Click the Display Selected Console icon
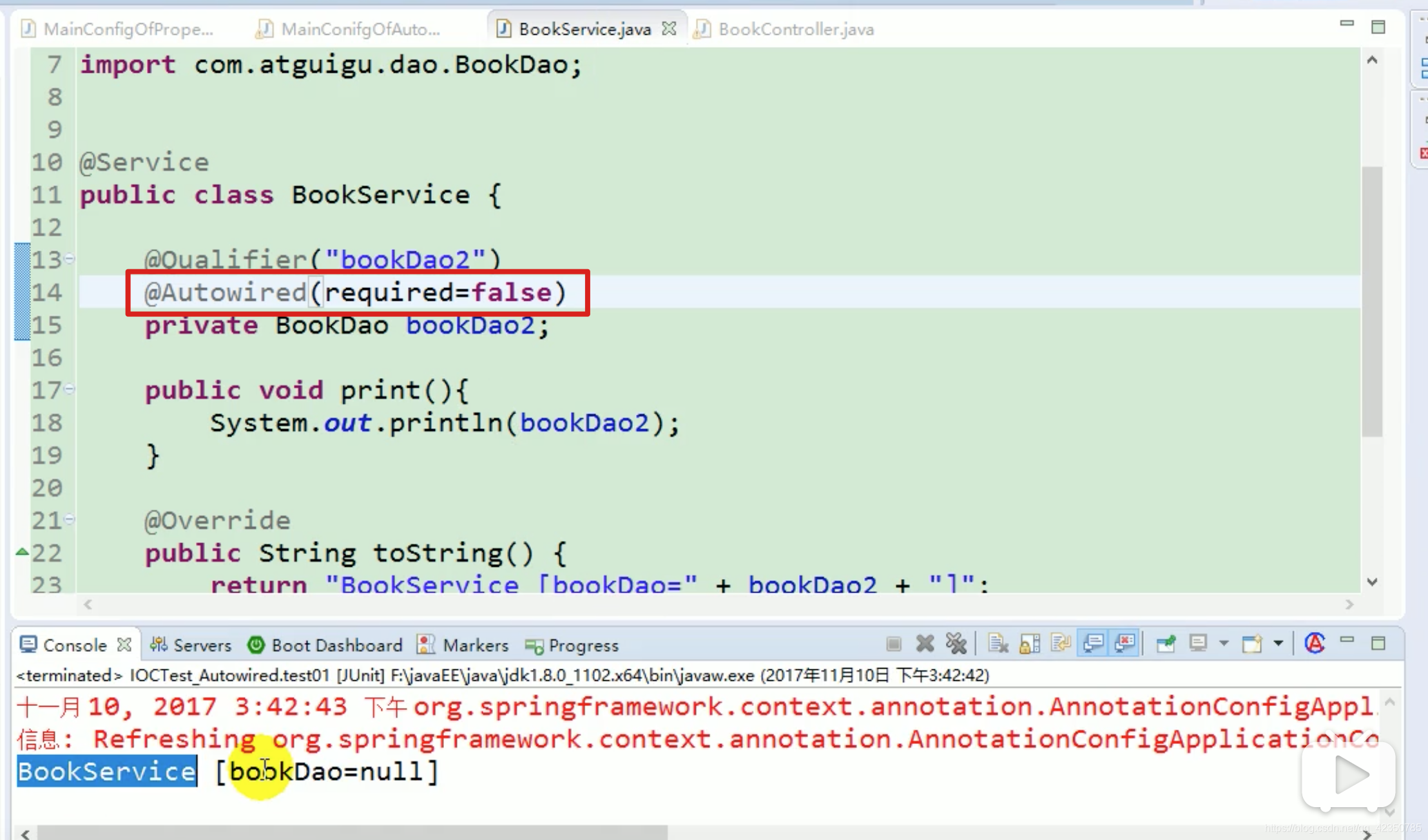This screenshot has width=1428, height=840. tap(1198, 644)
